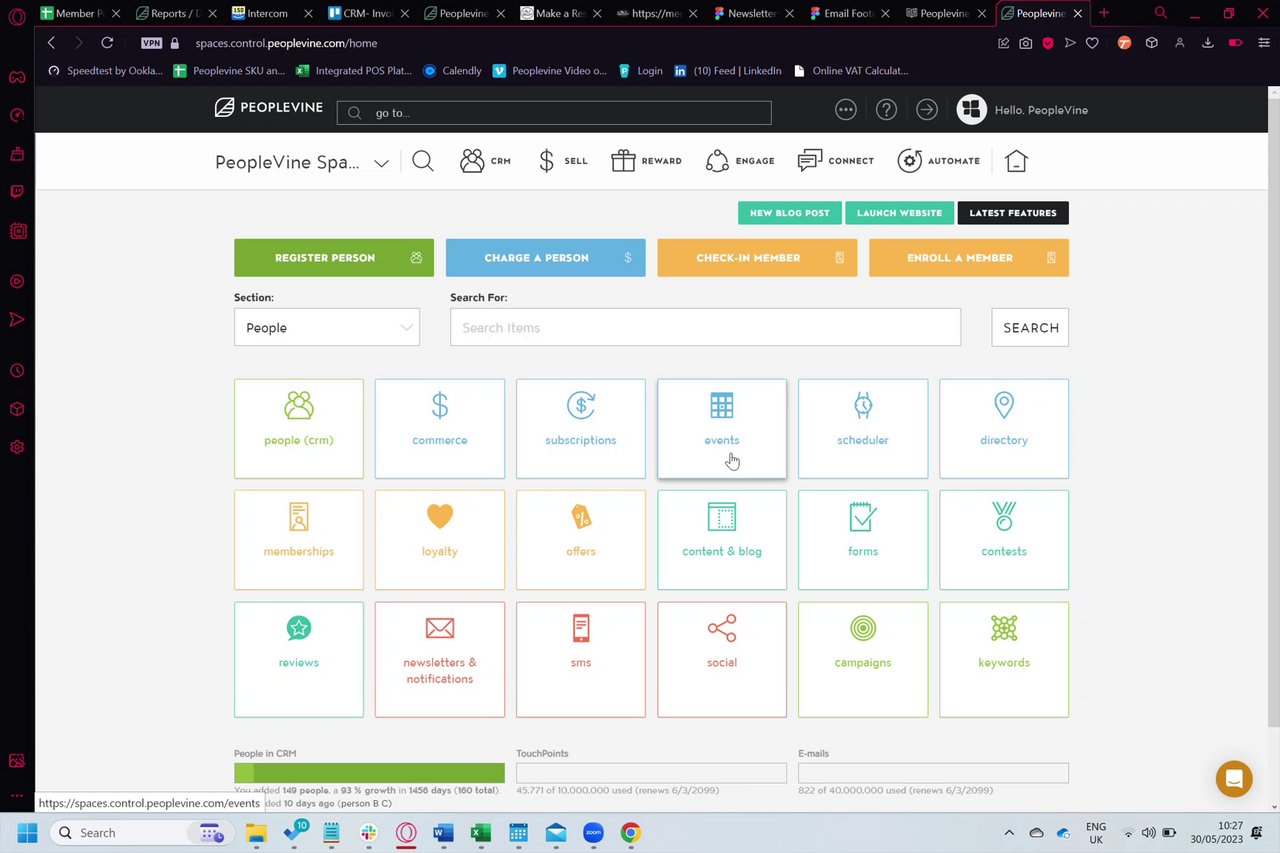The height and width of the screenshot is (853, 1280).
Task: Open the loyalty heart tile
Action: point(440,540)
